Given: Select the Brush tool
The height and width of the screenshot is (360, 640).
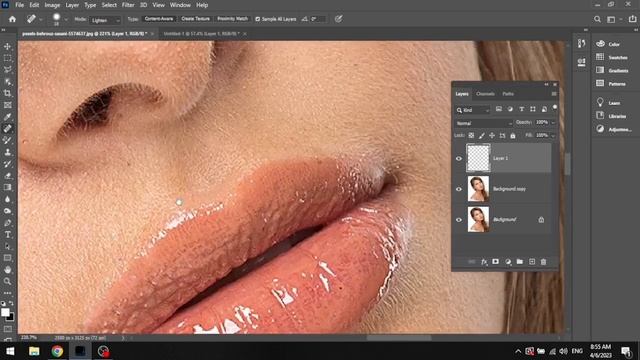Looking at the screenshot, I should point(7,140).
